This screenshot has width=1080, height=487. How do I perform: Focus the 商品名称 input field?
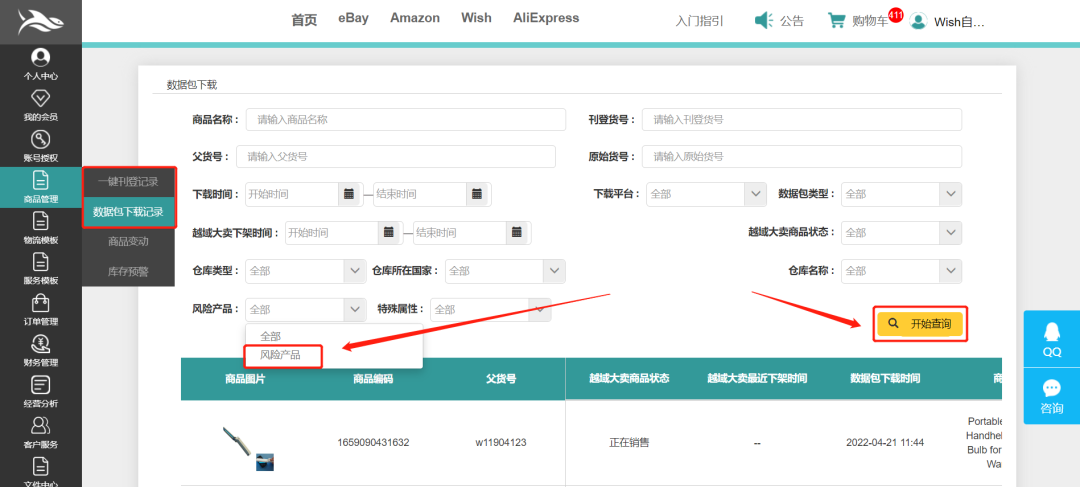(x=406, y=119)
